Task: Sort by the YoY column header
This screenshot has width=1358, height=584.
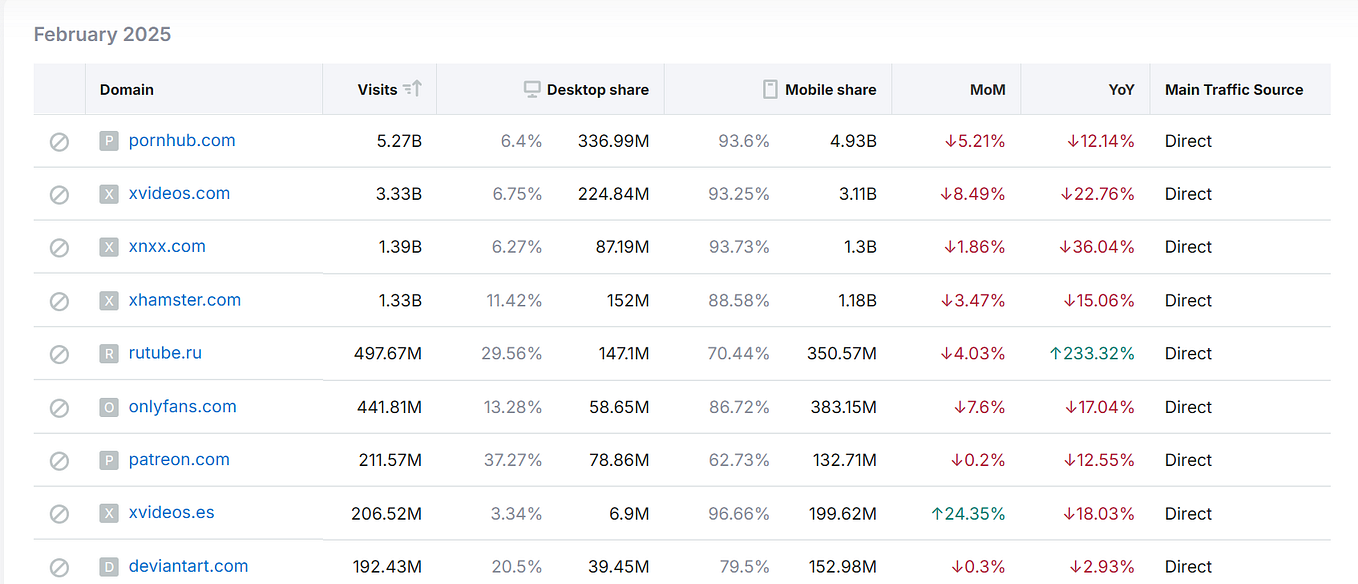Action: [1122, 89]
